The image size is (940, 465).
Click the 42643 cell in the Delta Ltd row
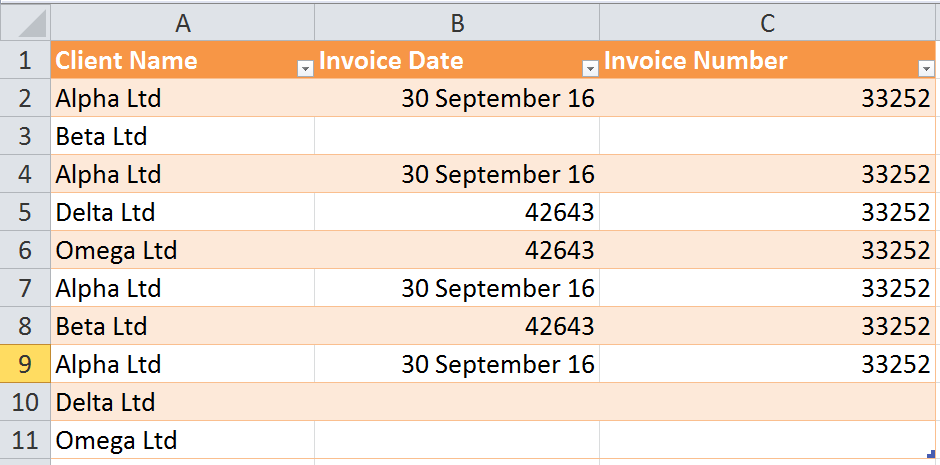457,212
